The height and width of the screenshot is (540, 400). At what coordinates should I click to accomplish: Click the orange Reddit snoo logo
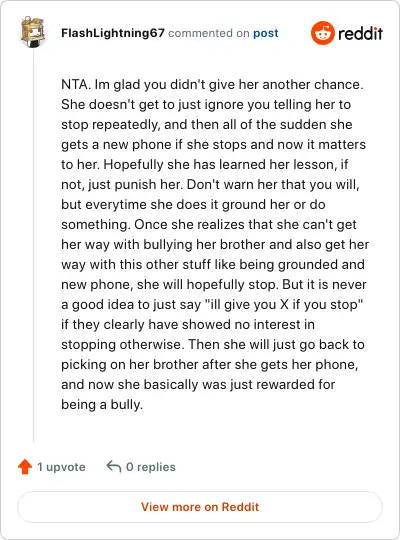click(322, 33)
